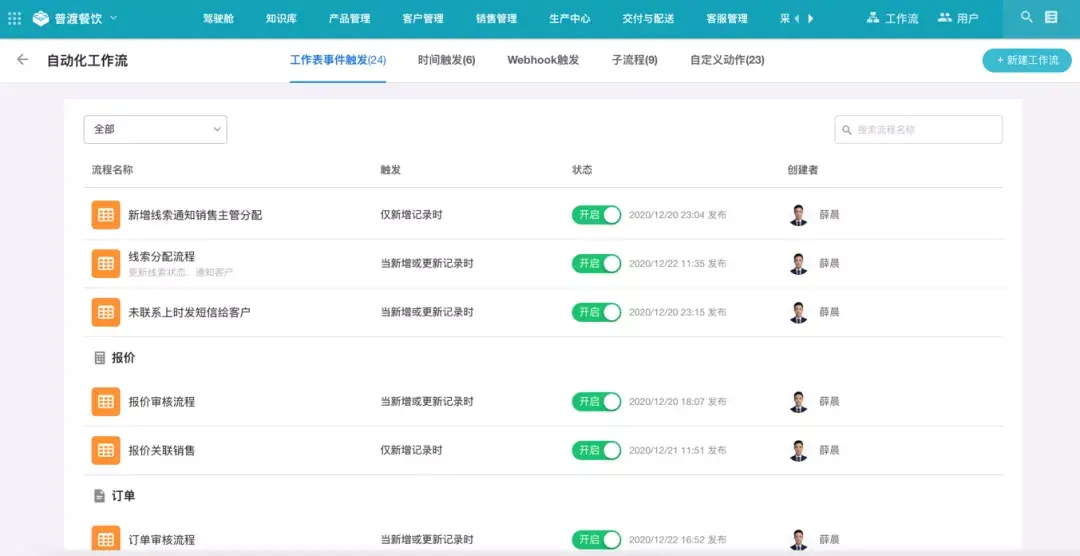1080x556 pixels.
Task: Open the search magnifier icon in header
Action: coord(1026,17)
